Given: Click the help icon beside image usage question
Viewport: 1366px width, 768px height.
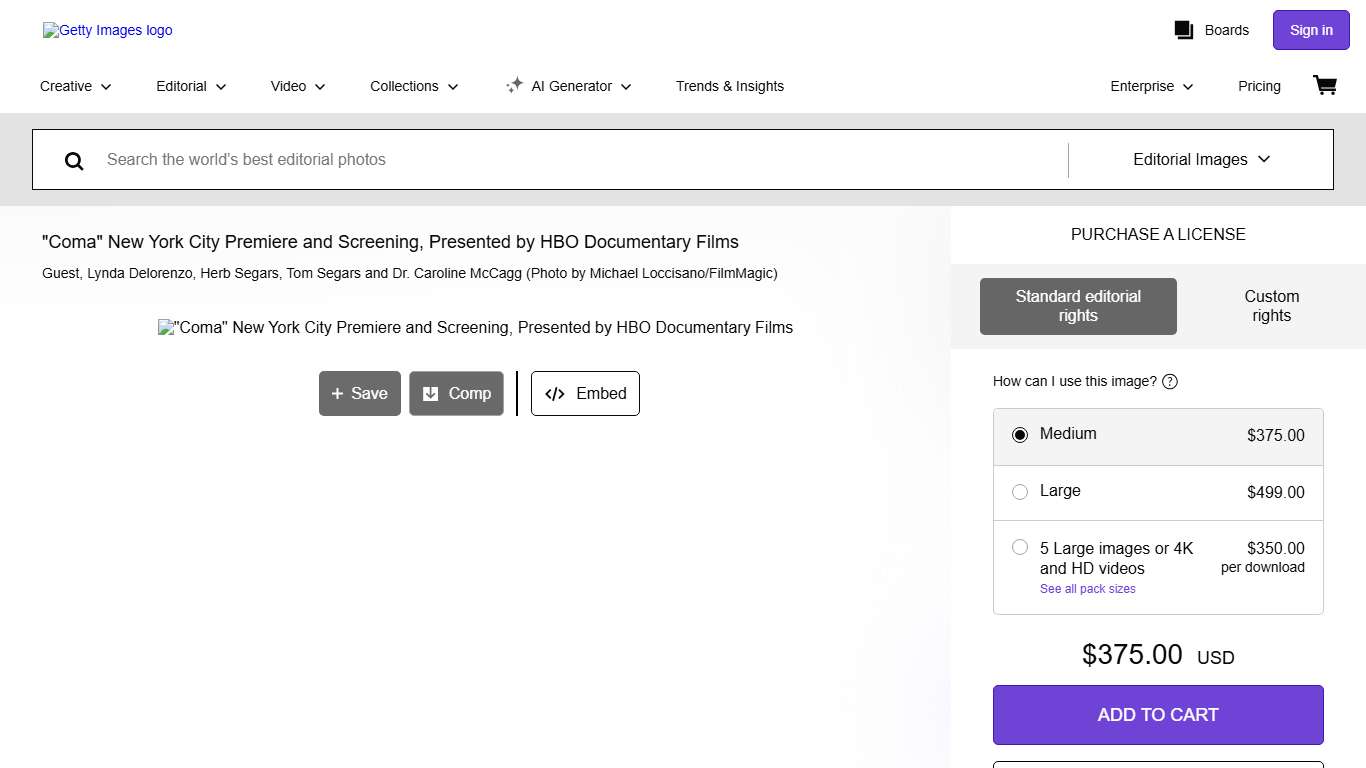Looking at the screenshot, I should pyautogui.click(x=1170, y=381).
